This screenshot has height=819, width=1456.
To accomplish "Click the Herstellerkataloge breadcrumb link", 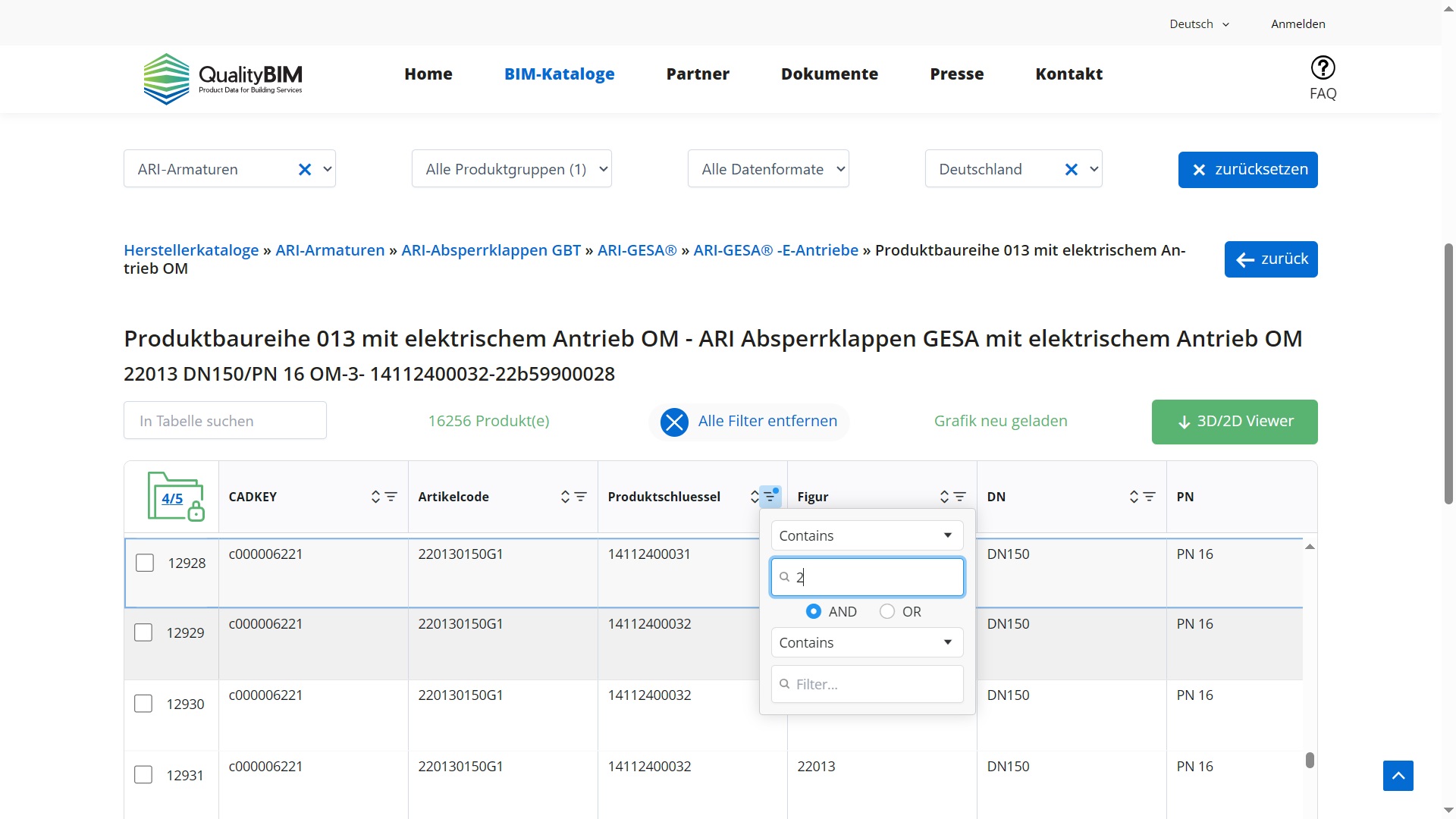I will 191,250.
